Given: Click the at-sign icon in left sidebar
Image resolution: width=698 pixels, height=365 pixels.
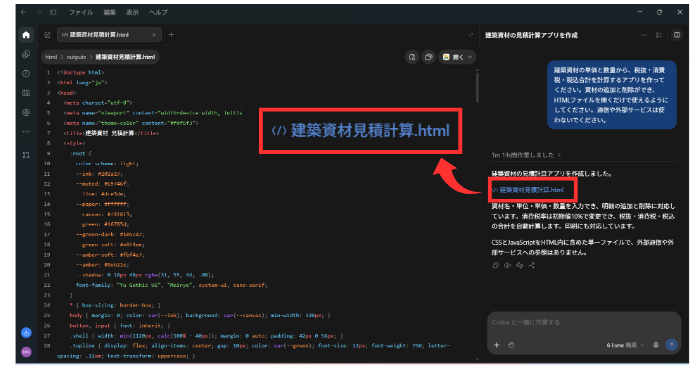Looking at the screenshot, I should coord(26,112).
